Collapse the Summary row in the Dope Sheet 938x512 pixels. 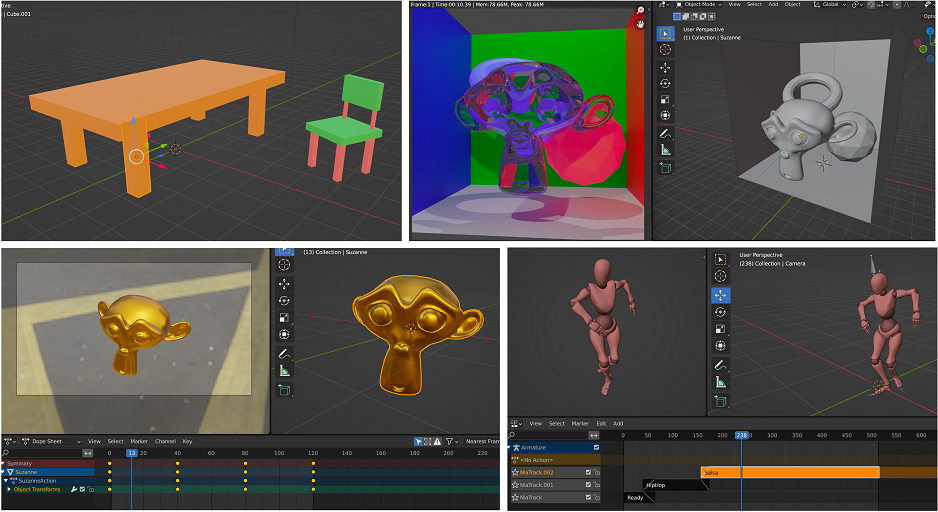(4, 464)
